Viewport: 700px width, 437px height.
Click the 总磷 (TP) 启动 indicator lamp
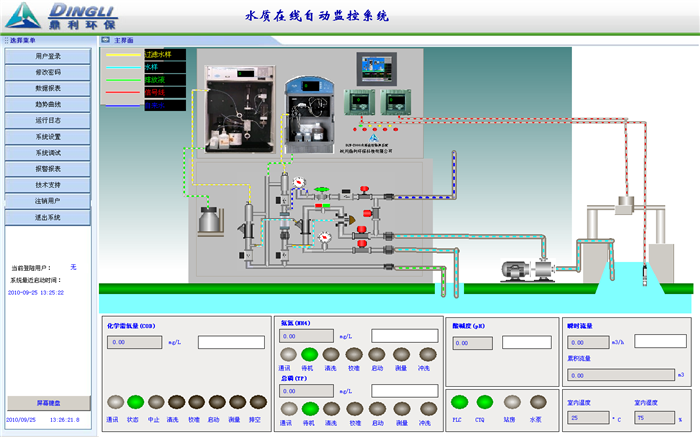click(x=377, y=408)
